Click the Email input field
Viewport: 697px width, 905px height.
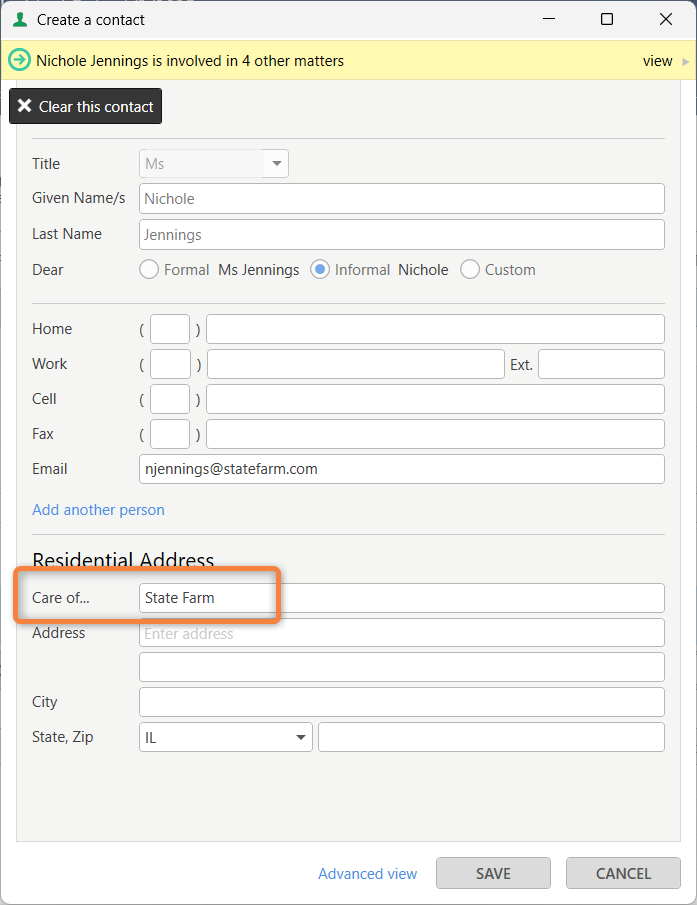tap(401, 468)
